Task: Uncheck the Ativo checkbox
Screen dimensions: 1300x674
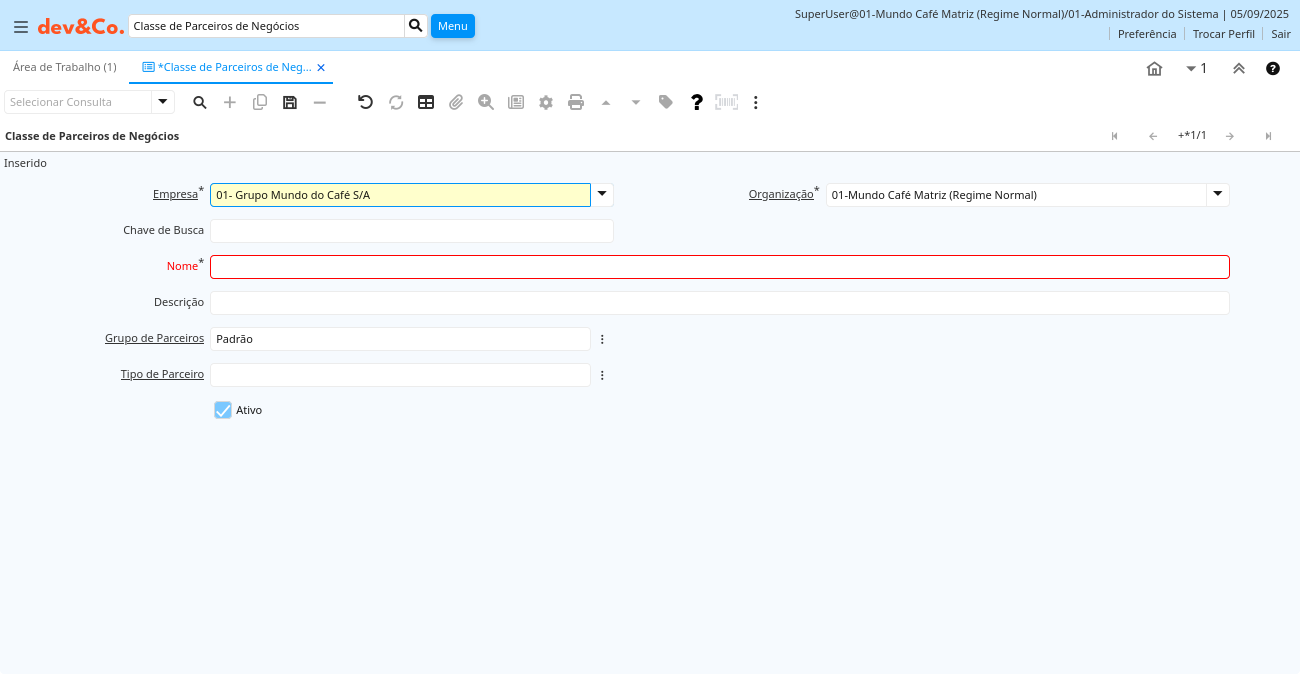Action: pos(223,410)
